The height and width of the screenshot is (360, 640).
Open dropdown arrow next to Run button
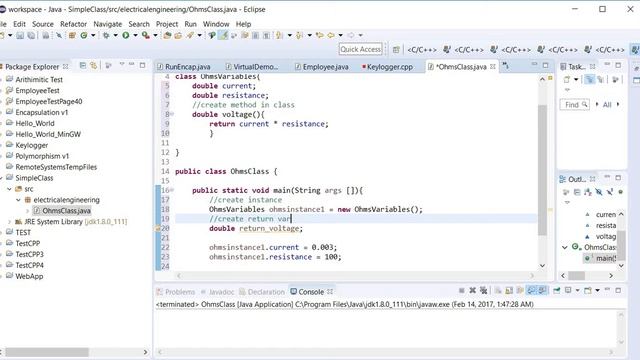tap(135, 36)
